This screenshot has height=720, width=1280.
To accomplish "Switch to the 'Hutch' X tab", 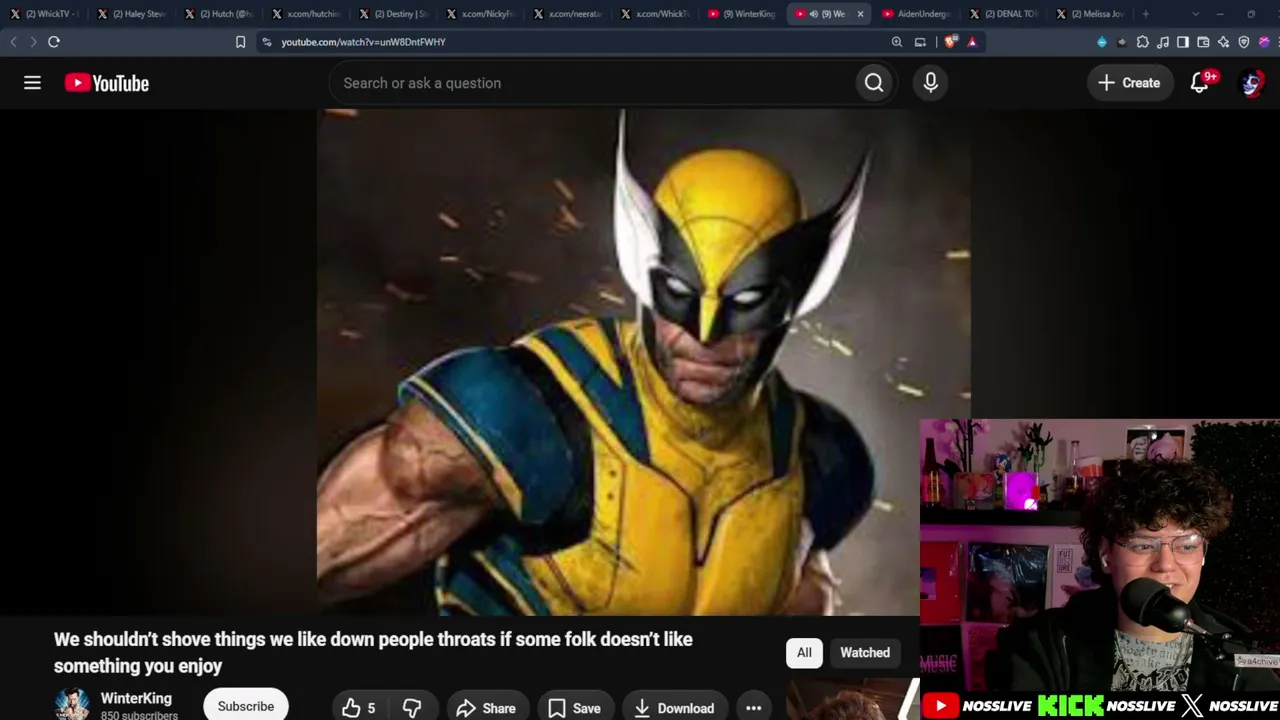I will [x=219, y=14].
